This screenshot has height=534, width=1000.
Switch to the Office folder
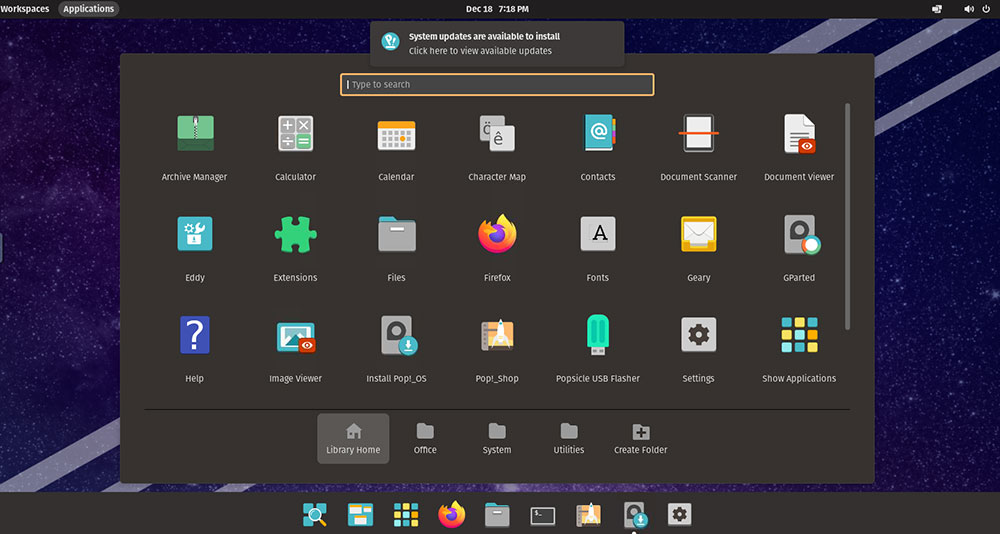[425, 438]
